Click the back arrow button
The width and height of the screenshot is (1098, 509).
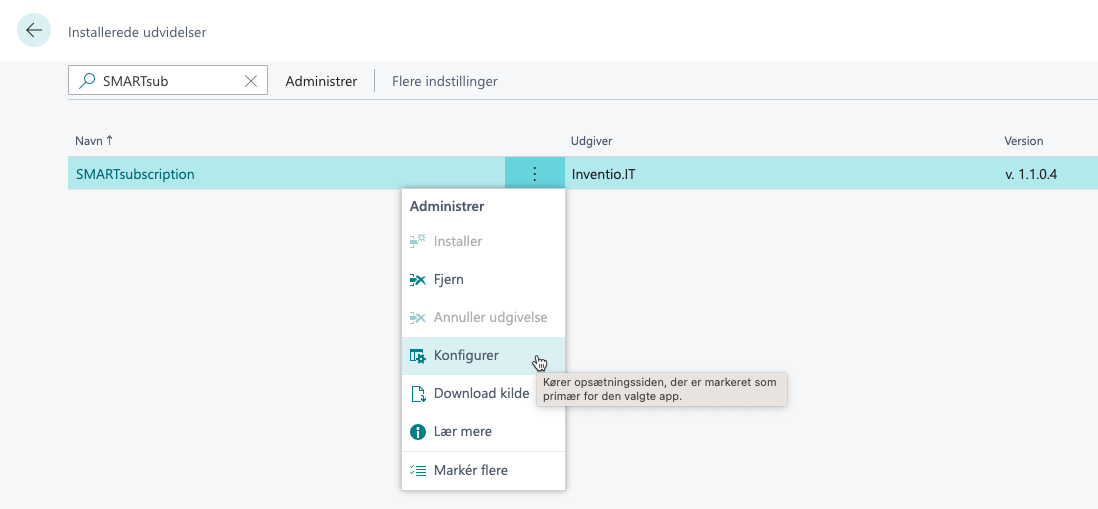(x=34, y=30)
